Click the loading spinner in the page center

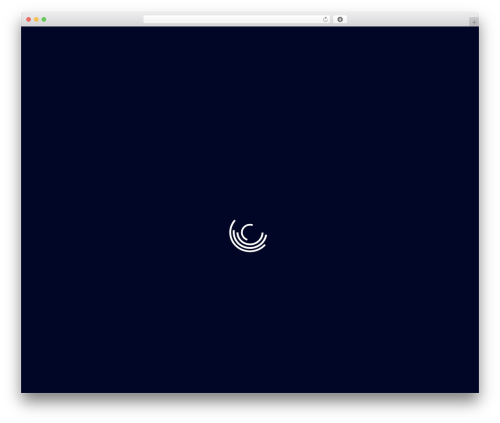tap(248, 235)
